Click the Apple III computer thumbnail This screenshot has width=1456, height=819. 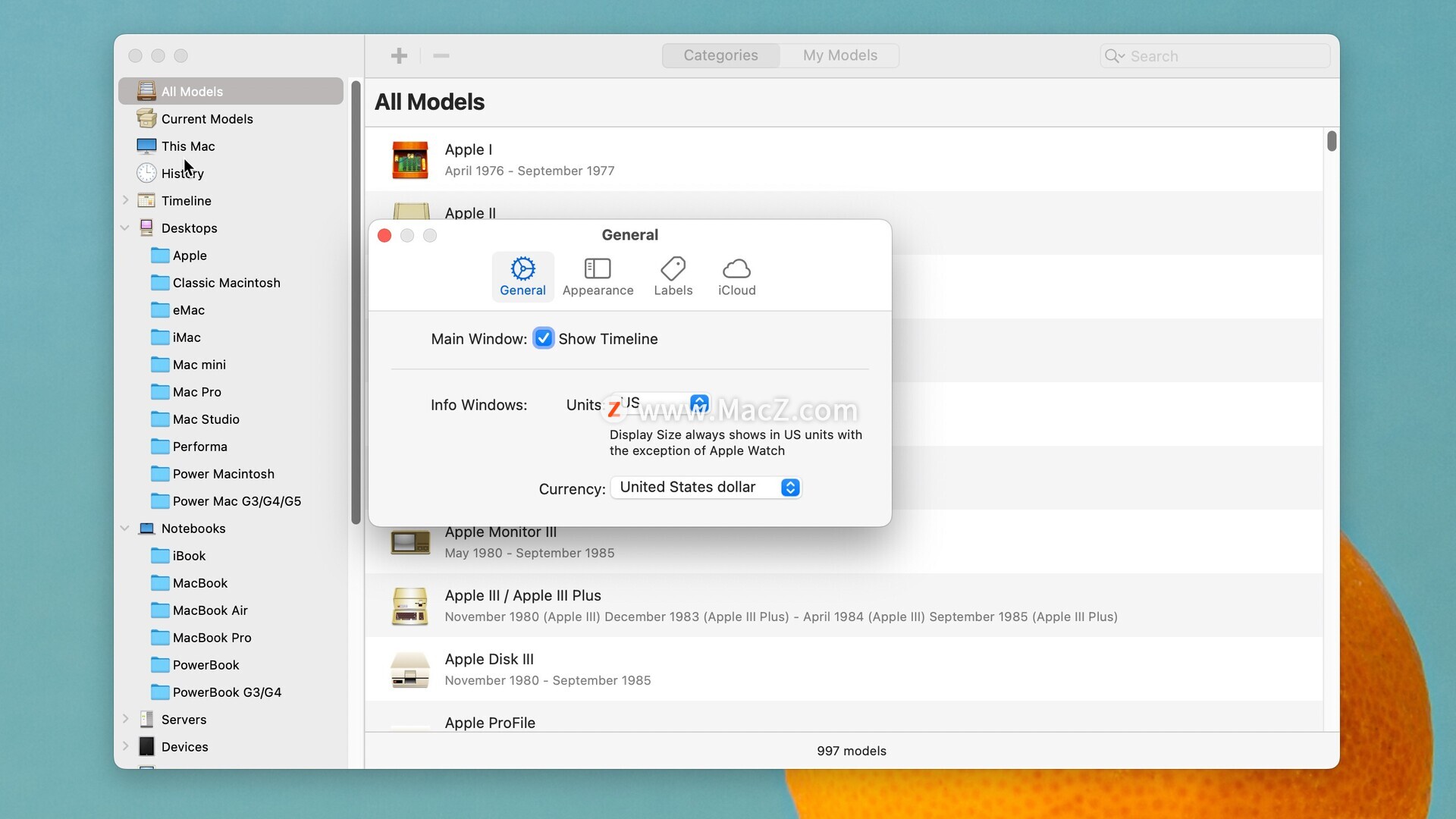(409, 606)
